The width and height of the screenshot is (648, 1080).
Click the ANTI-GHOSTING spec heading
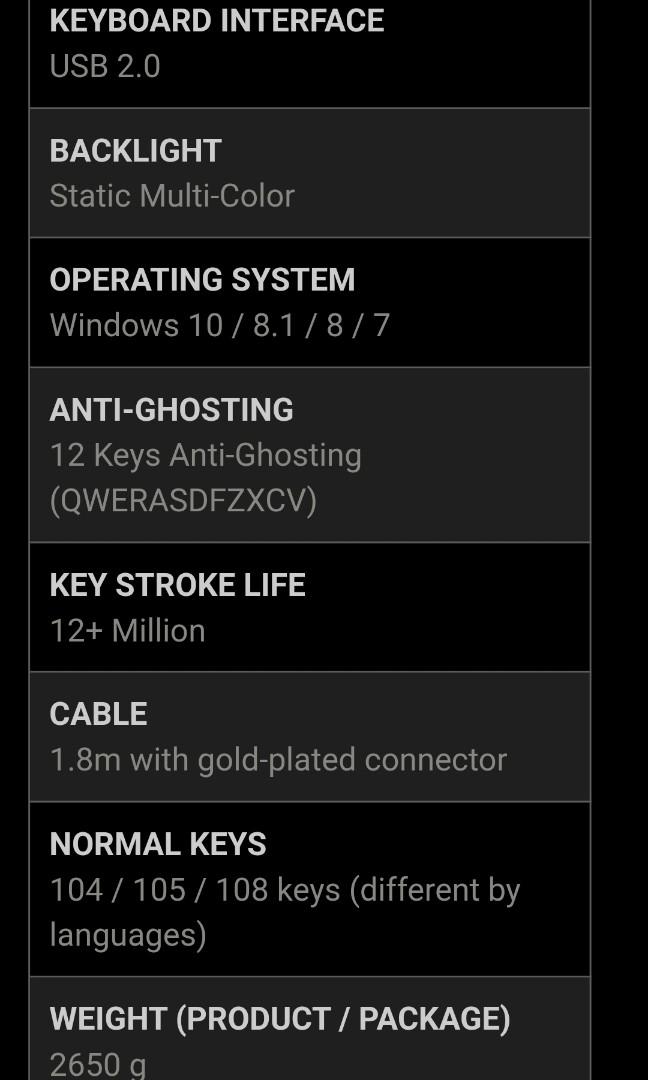pos(171,409)
